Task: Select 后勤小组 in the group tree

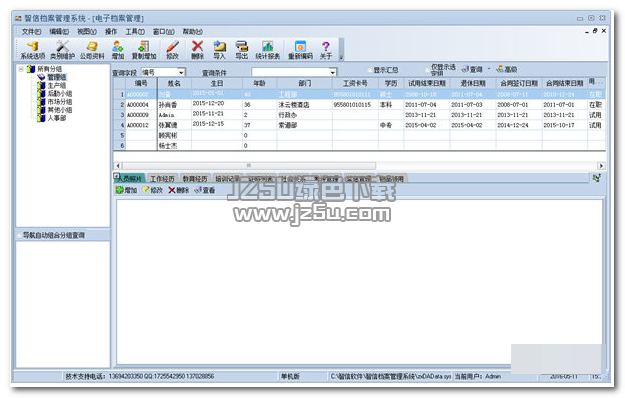Action: pos(60,93)
